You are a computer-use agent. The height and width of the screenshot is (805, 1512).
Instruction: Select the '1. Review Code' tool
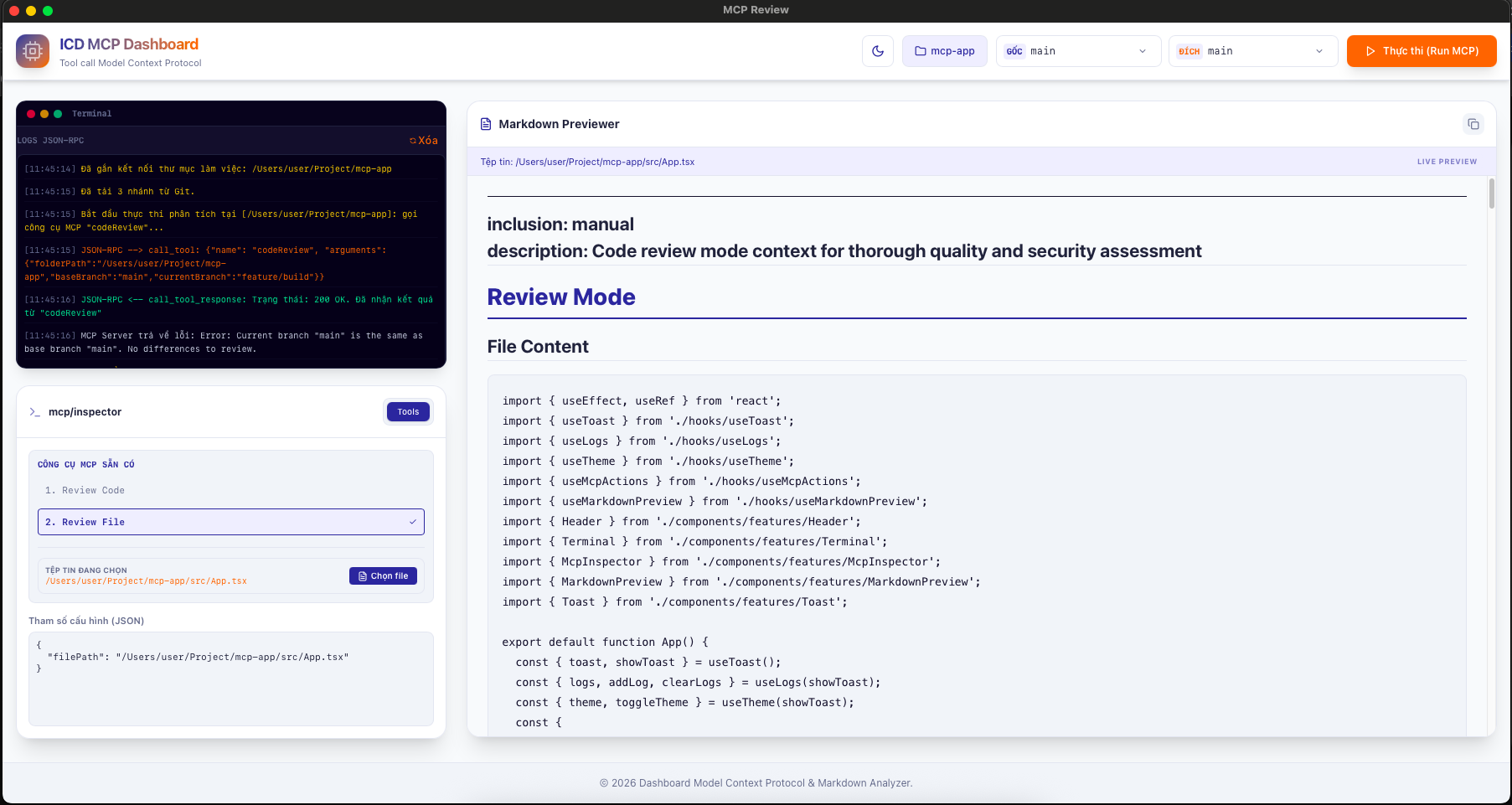pos(231,491)
